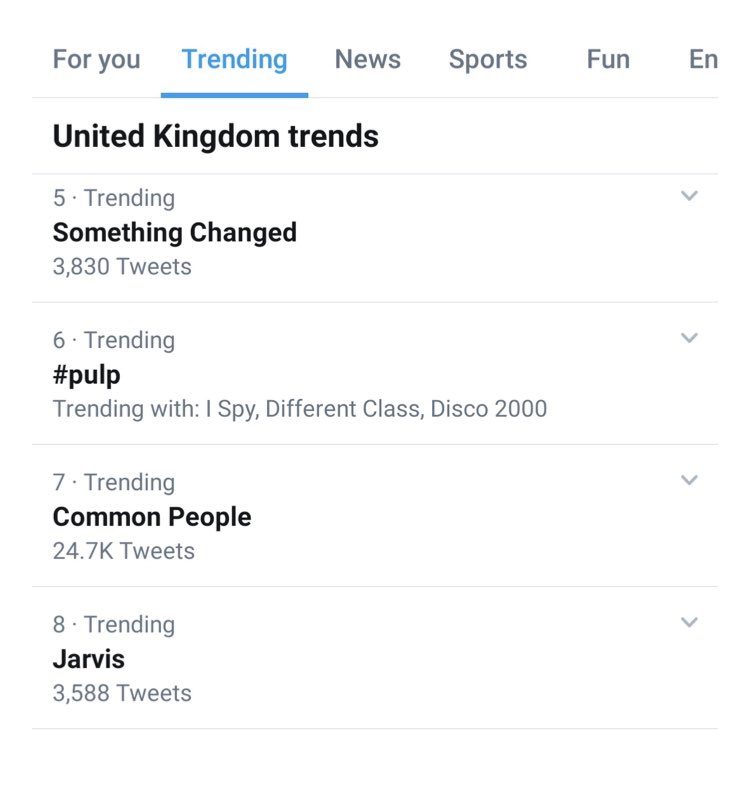This screenshot has height=807, width=750.
Task: Click the chevron next to Jarvis trend
Action: pos(689,622)
